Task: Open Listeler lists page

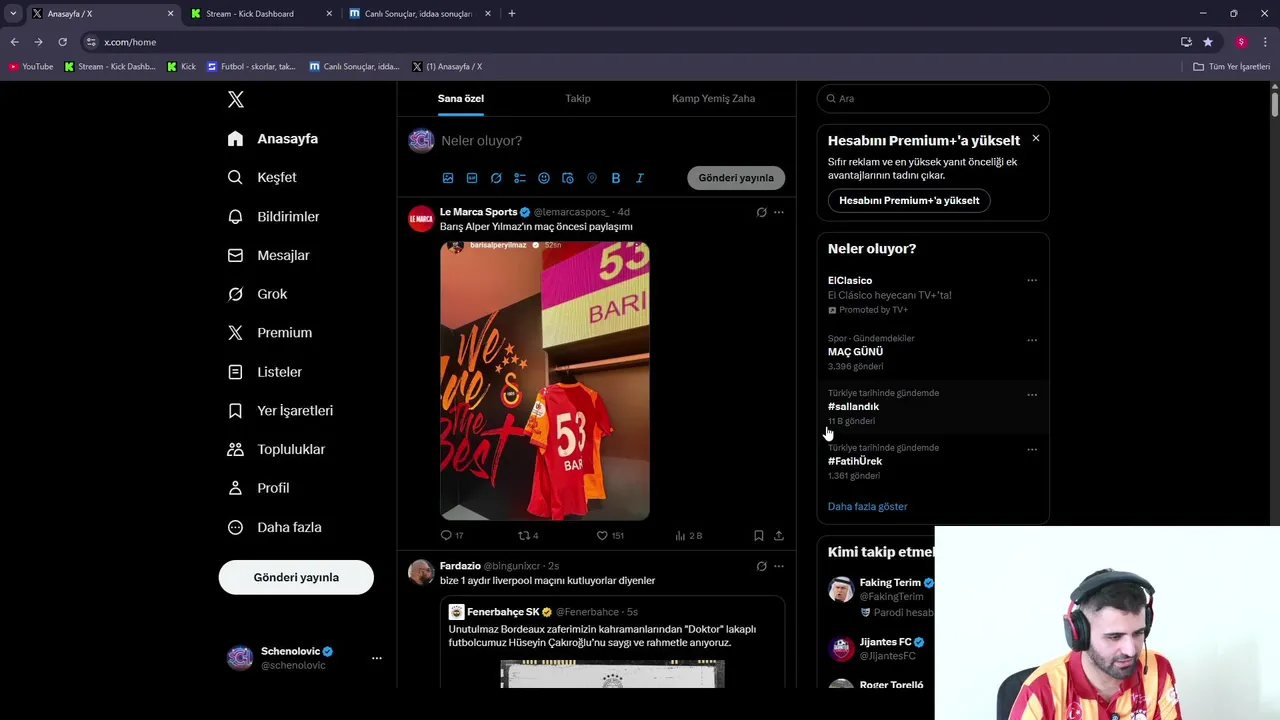Action: pos(264,372)
